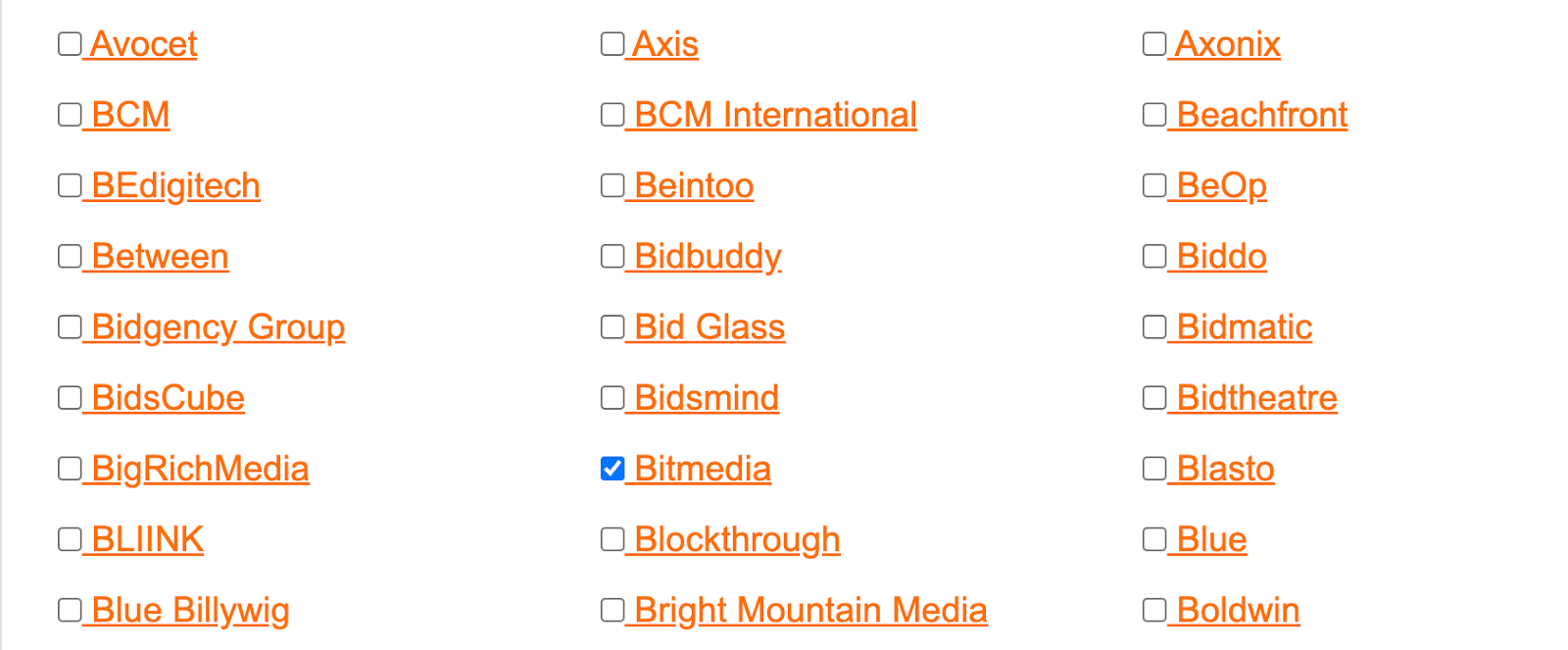
Task: Open the Bright Mountain Media link
Action: click(x=810, y=610)
